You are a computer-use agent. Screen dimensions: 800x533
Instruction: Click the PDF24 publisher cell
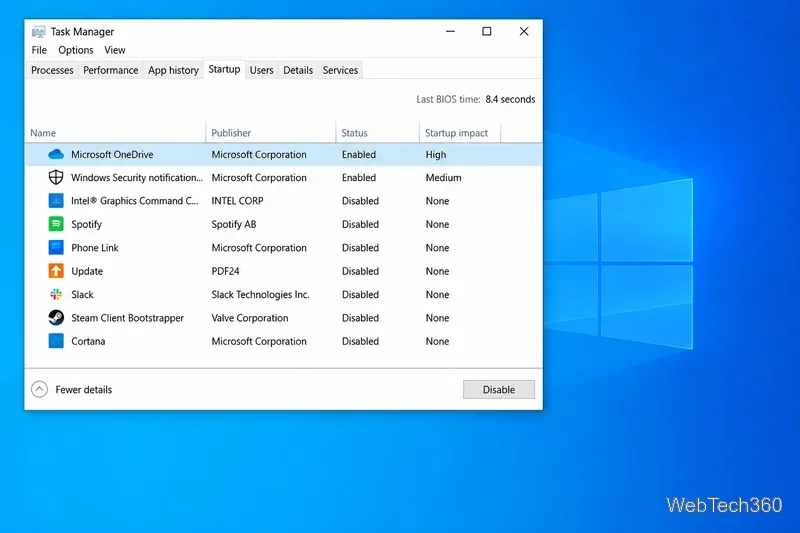226,271
